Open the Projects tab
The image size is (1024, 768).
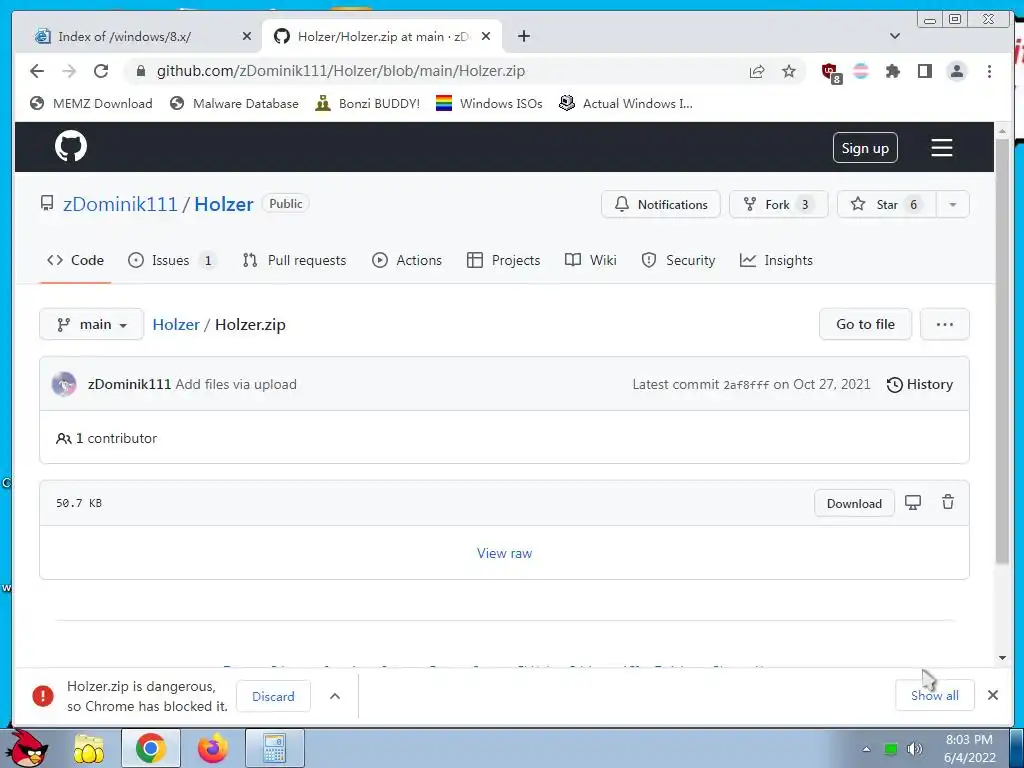click(504, 261)
